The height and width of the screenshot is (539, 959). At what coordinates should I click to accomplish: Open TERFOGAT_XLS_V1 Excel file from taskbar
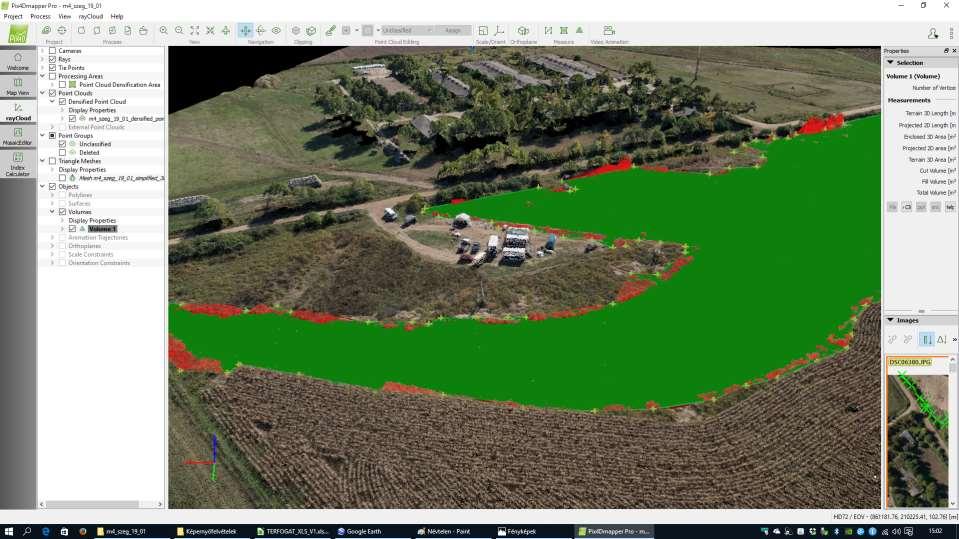(292, 532)
